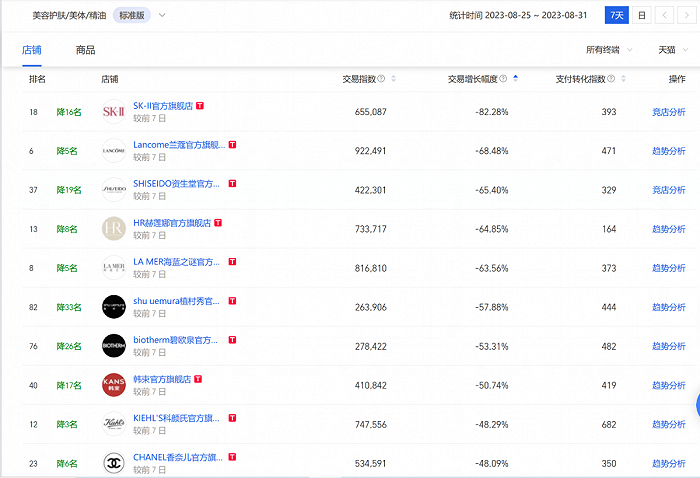Screen dimensions: 700x478
Task: Open the Lancome兰蔻官方旗舰店 store link
Action: (179, 145)
